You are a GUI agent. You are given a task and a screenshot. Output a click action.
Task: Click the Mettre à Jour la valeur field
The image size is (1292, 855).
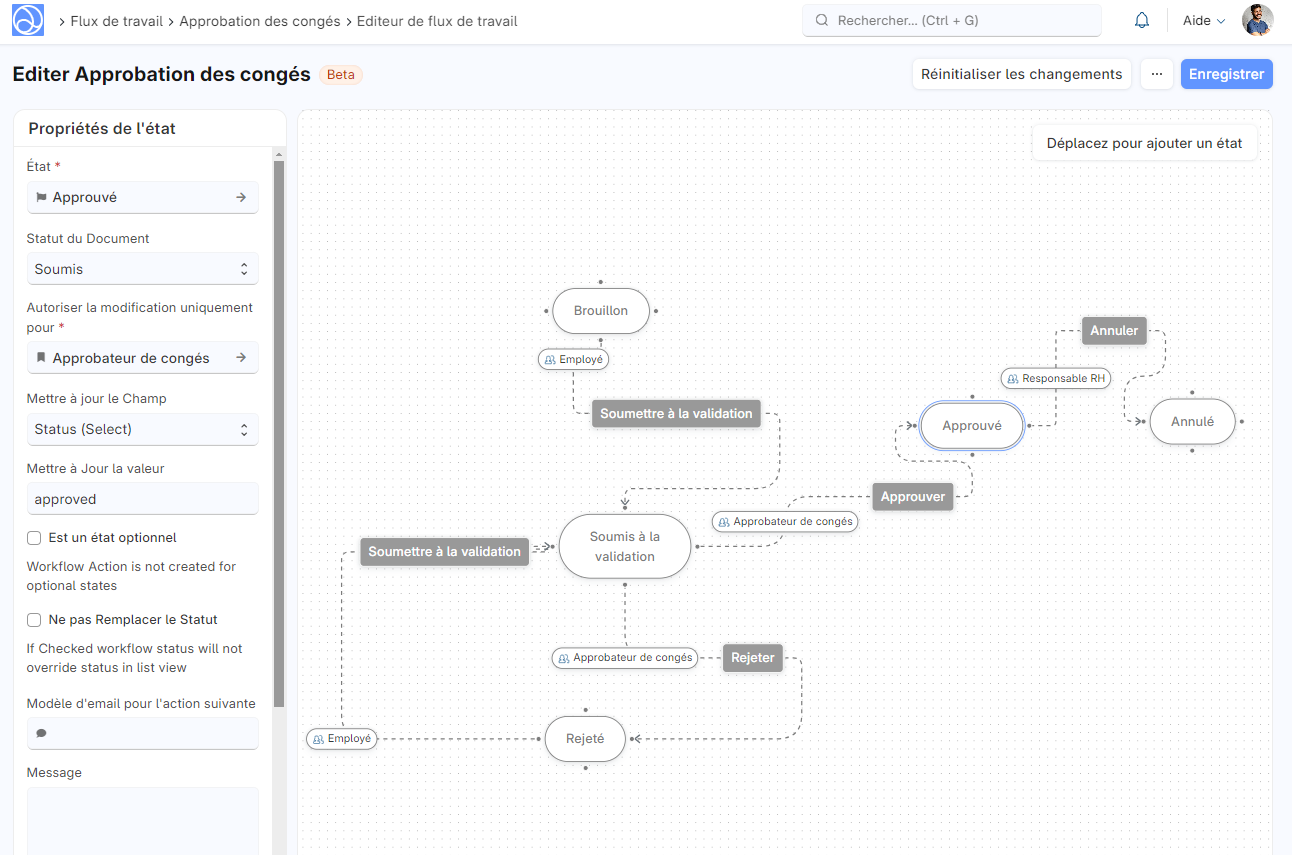(142, 499)
